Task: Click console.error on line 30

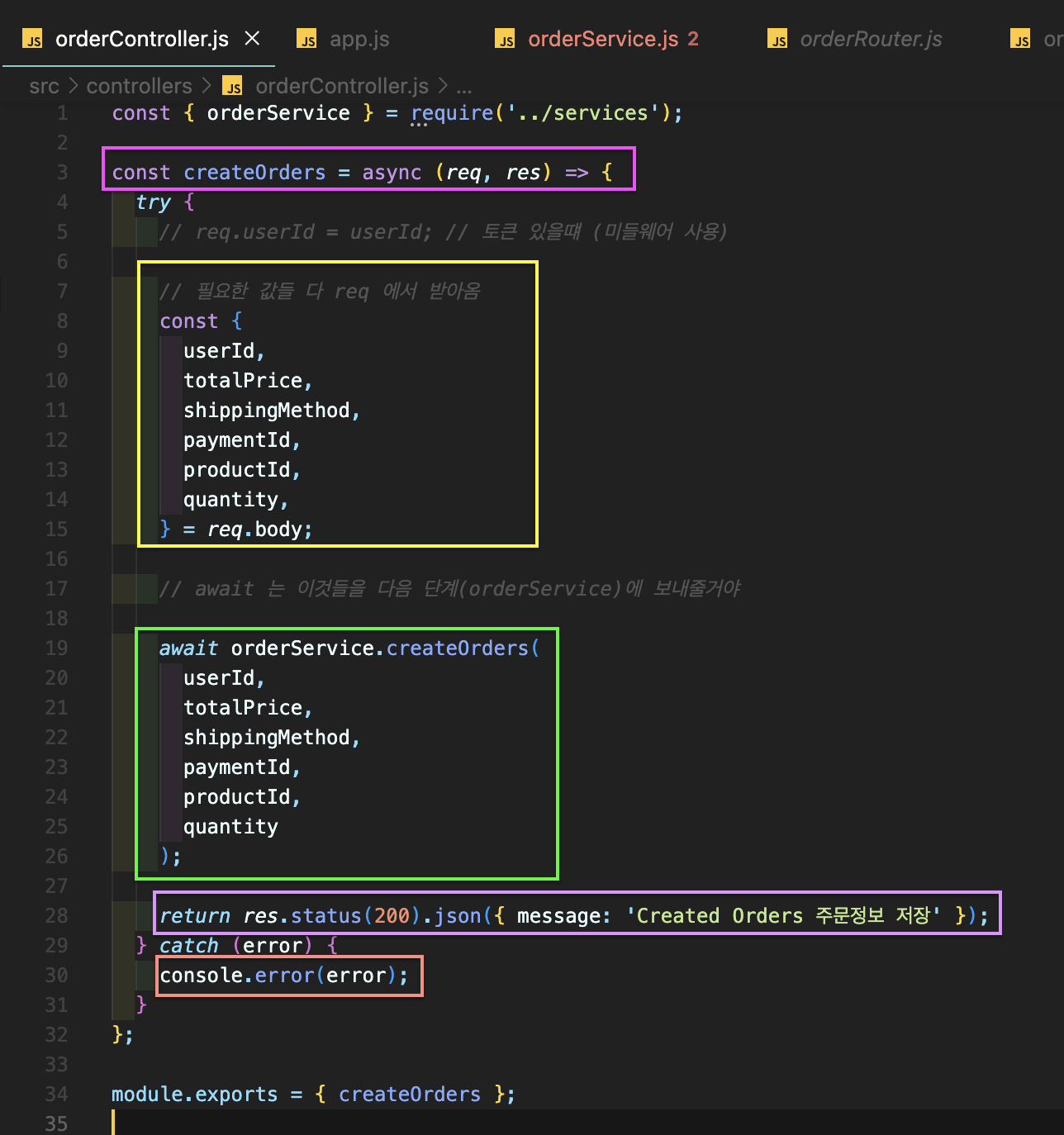Action: [237, 976]
